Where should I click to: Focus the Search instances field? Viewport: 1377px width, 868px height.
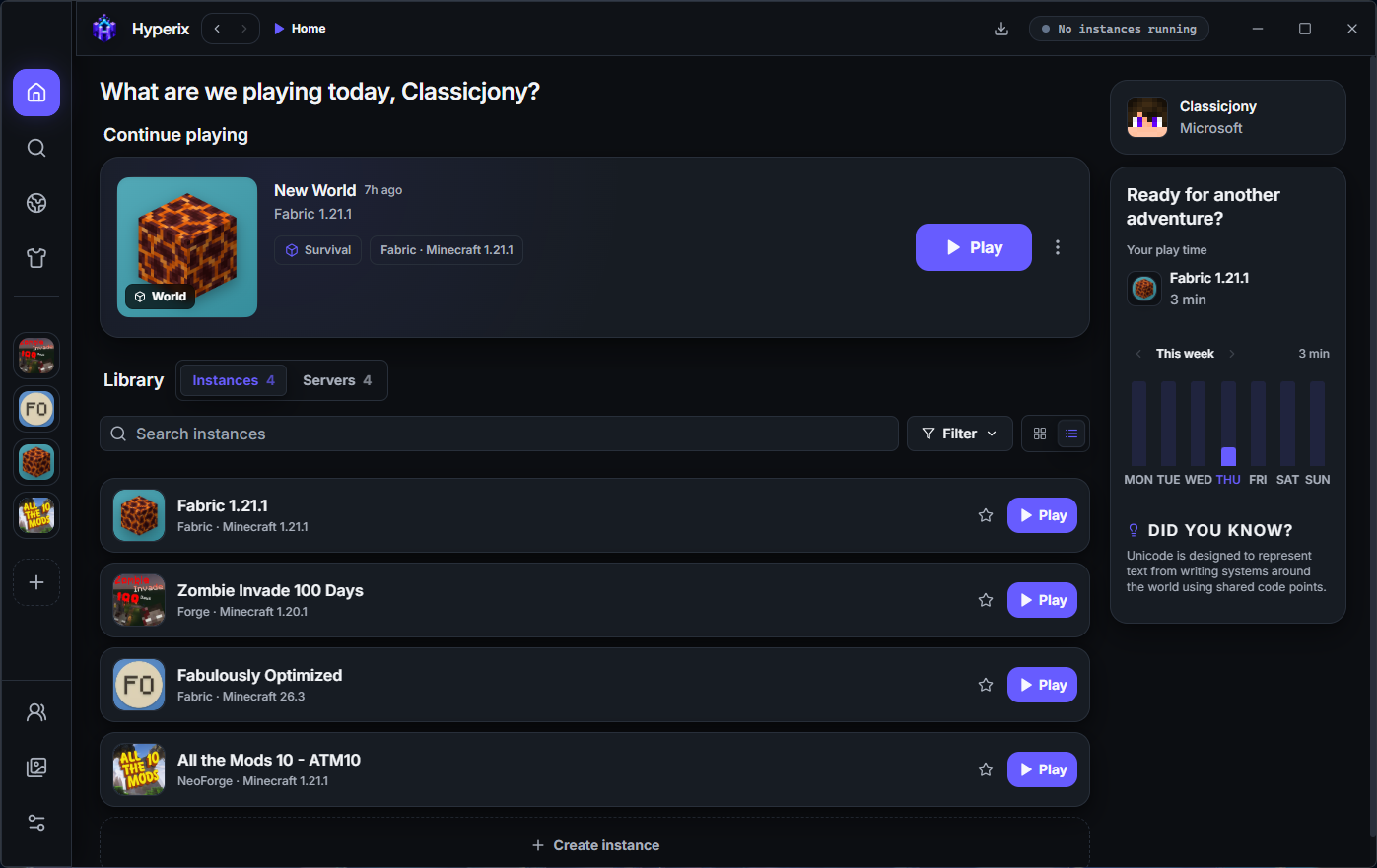coord(499,434)
